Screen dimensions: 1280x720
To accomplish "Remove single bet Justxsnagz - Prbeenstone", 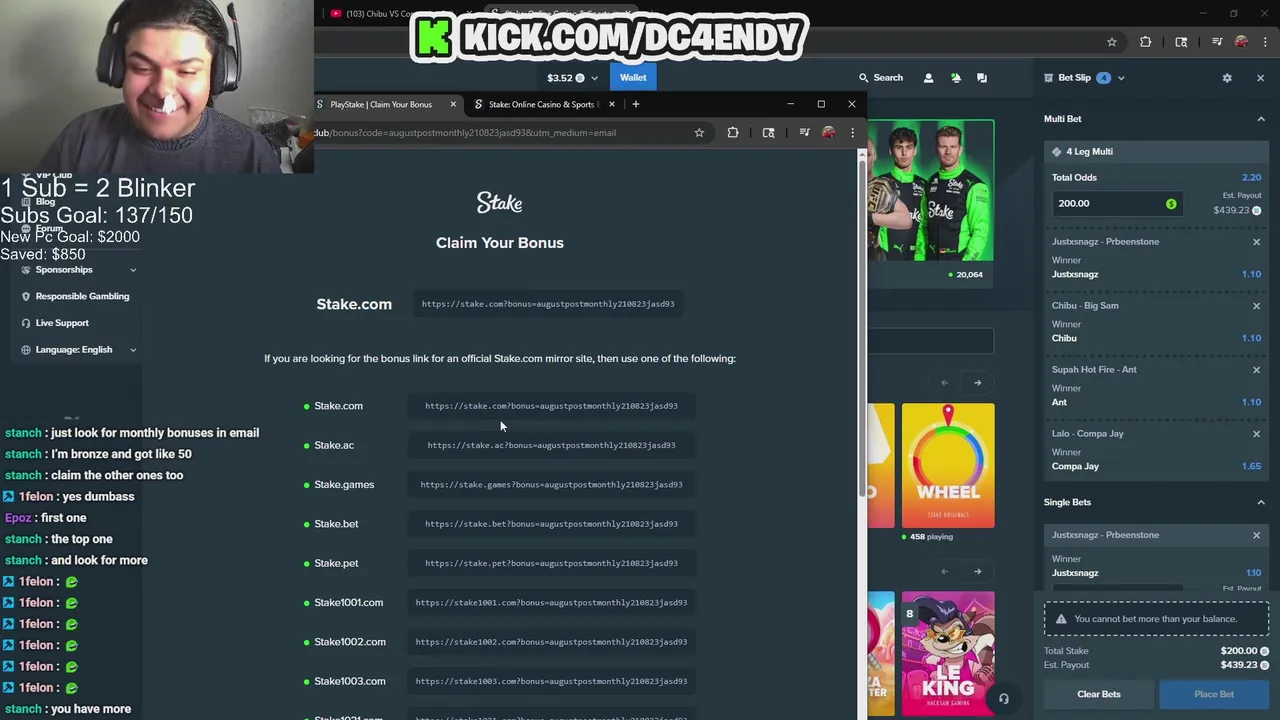I will pos(1257,535).
